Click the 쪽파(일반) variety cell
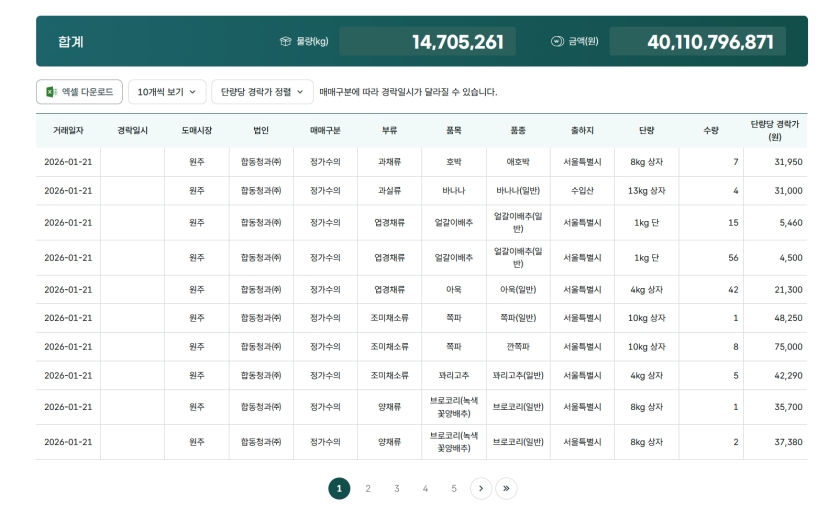 [x=518, y=318]
